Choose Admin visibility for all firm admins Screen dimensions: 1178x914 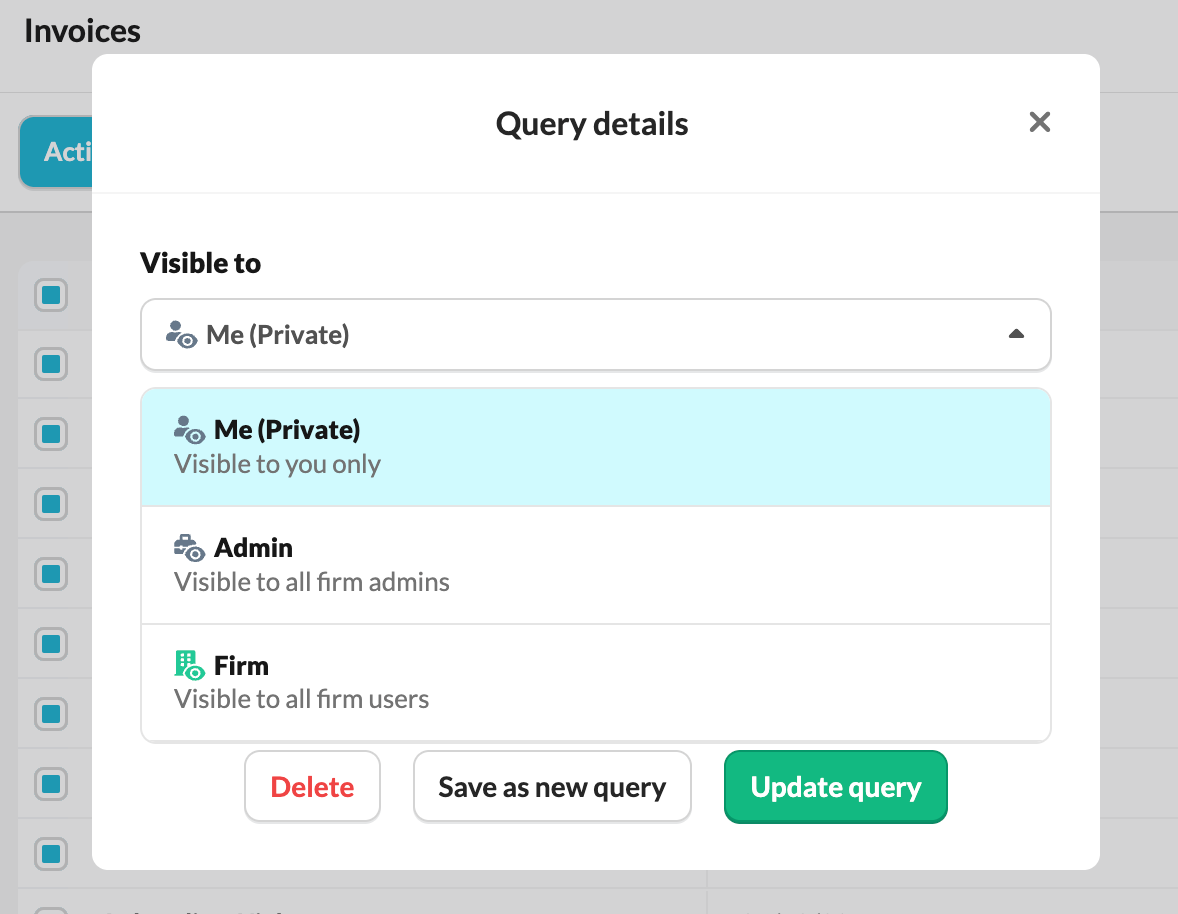(595, 565)
